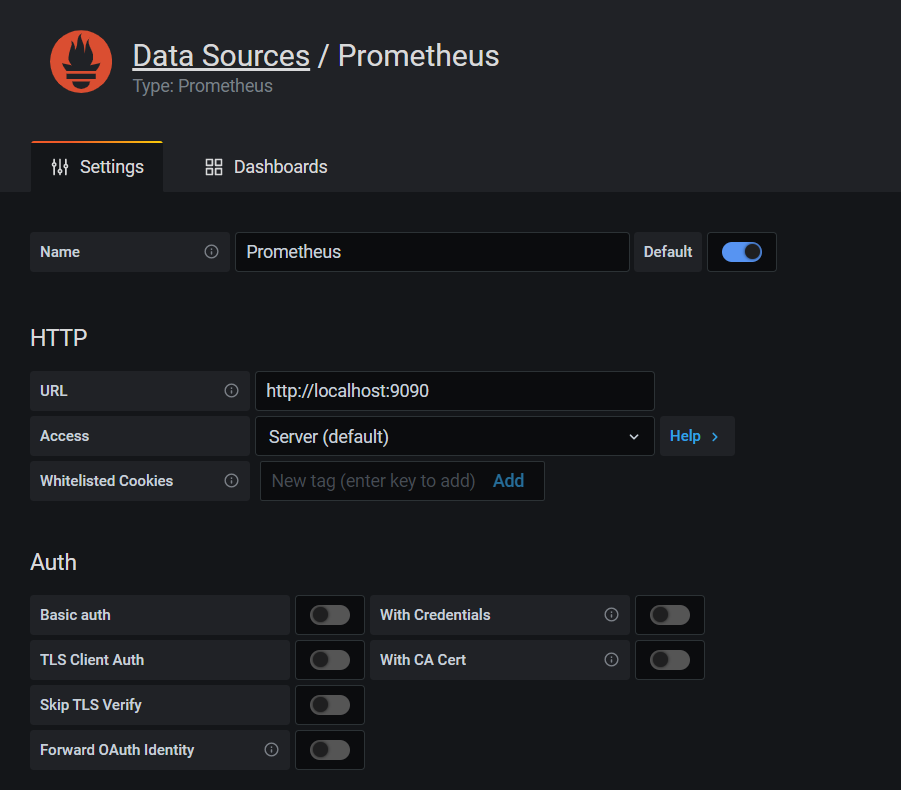Screen dimensions: 901x790
Task: Click the Access field label
Action: [x=64, y=436]
